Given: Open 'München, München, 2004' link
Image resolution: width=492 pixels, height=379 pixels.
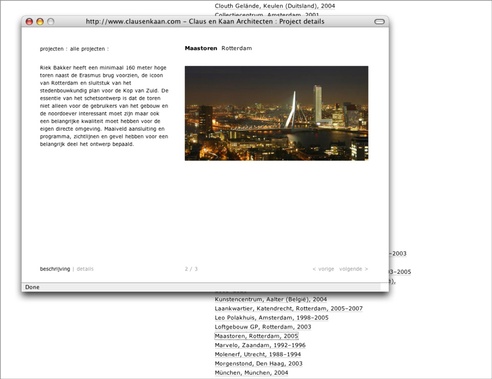Looking at the screenshot, I should point(251,373).
